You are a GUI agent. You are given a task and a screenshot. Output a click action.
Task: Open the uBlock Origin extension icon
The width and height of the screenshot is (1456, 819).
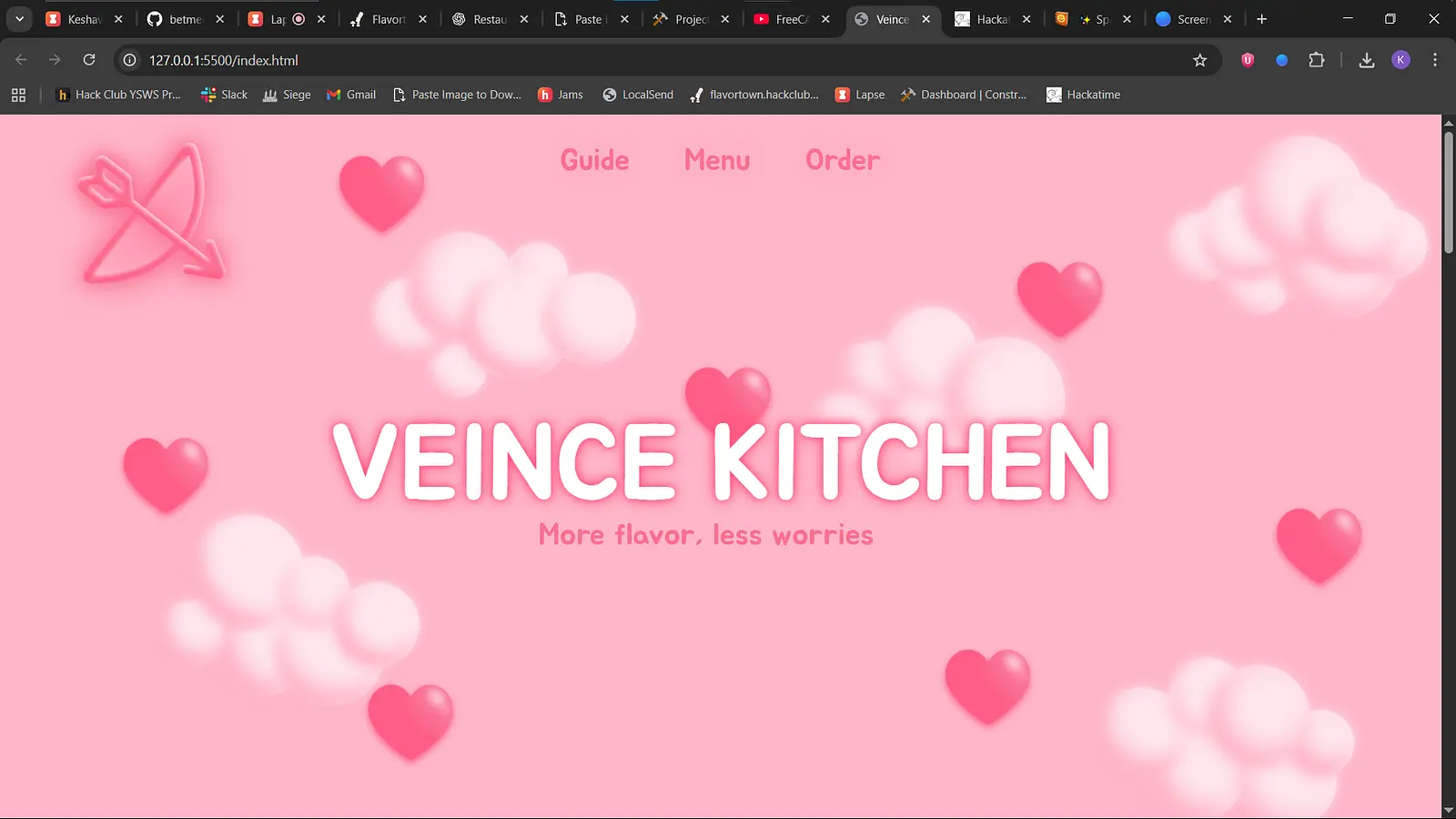click(x=1247, y=60)
